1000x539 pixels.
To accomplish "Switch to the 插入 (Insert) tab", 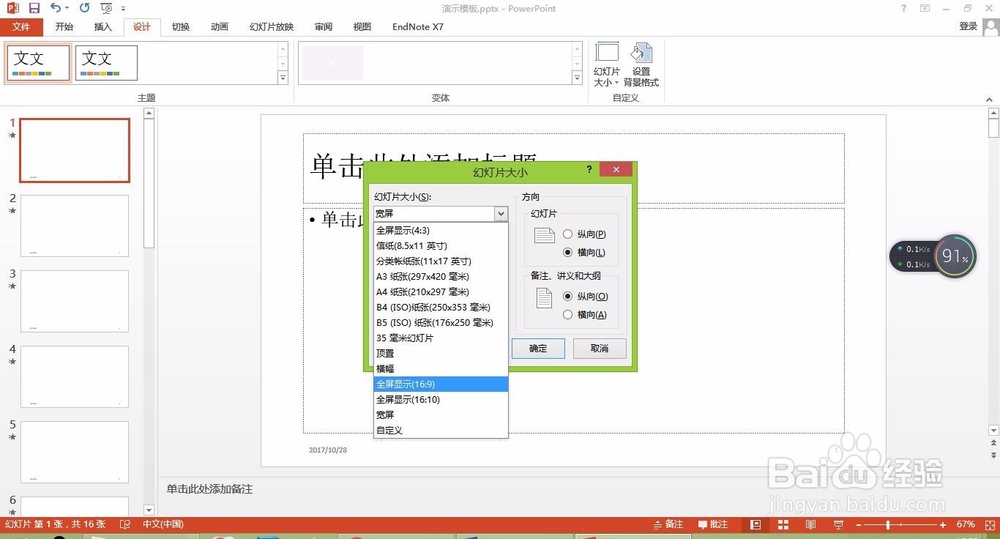I will pos(103,27).
